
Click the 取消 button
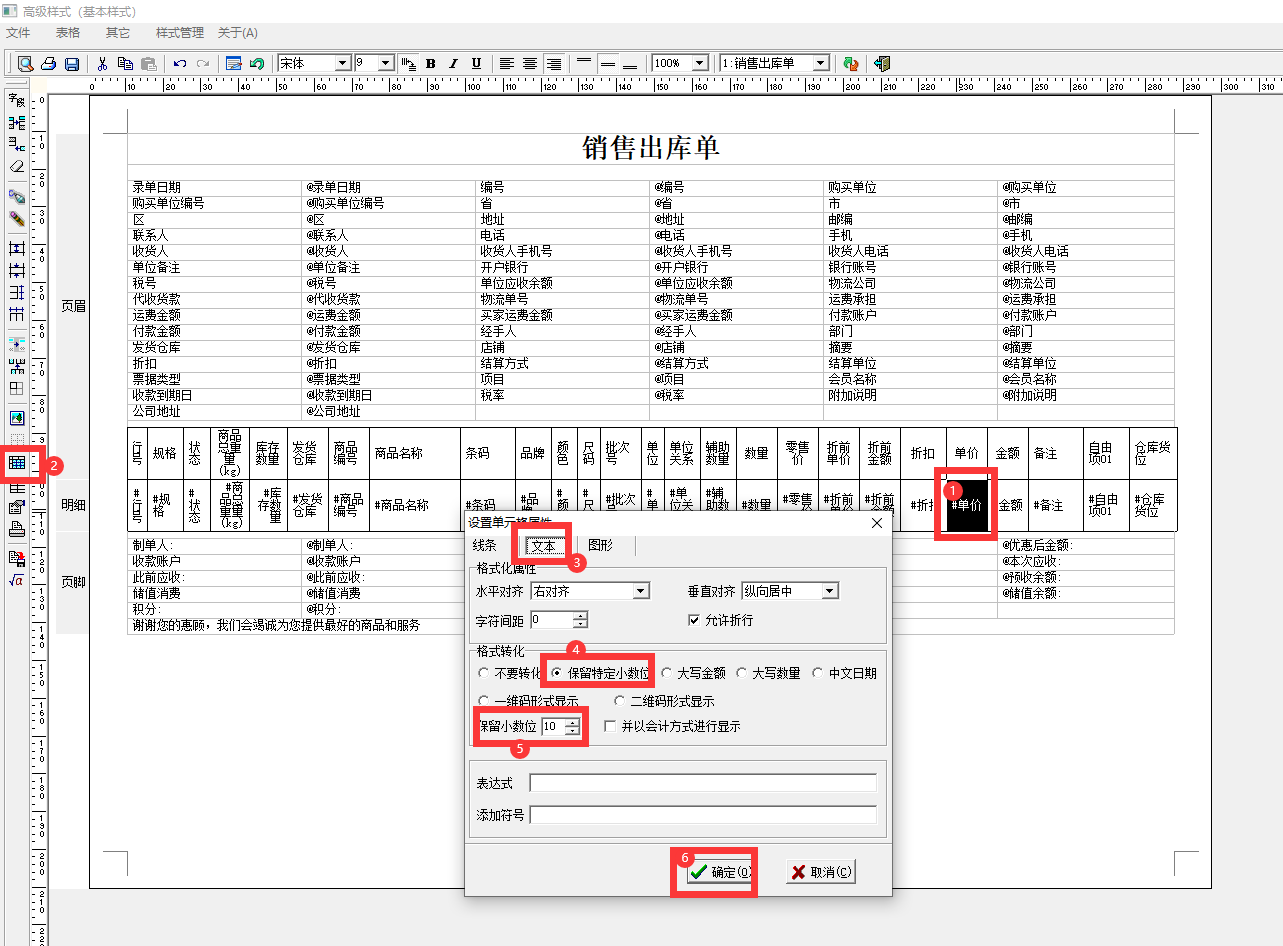tap(821, 872)
